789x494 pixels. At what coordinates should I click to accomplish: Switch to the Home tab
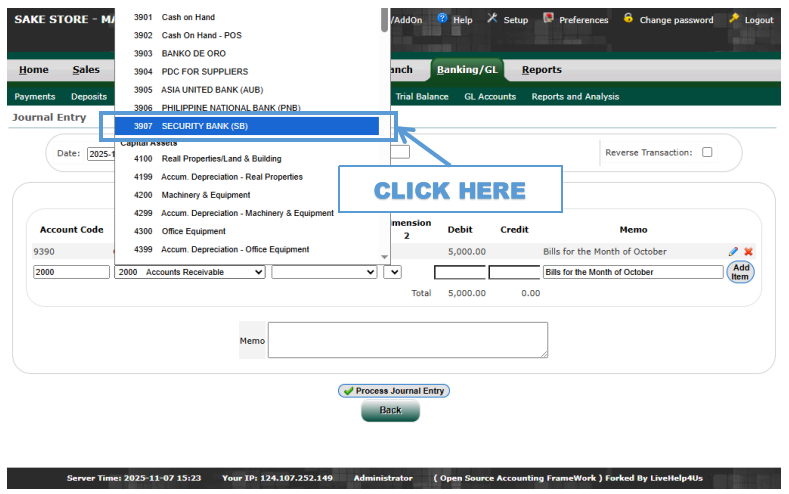click(34, 70)
